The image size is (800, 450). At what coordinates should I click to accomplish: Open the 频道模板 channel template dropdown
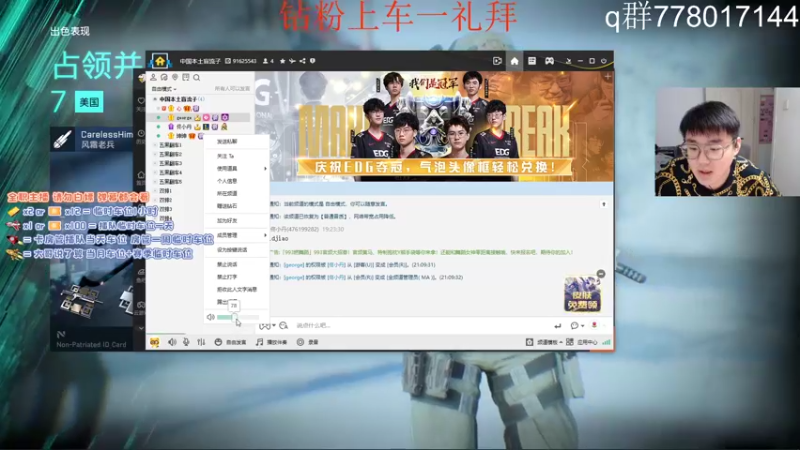point(544,342)
